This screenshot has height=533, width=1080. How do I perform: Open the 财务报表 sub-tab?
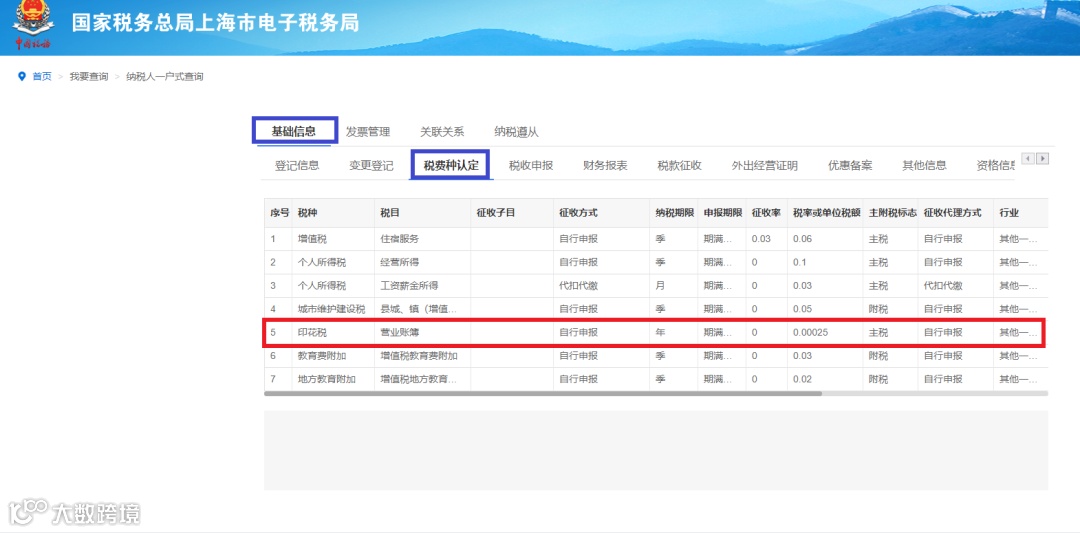pyautogui.click(x=605, y=165)
